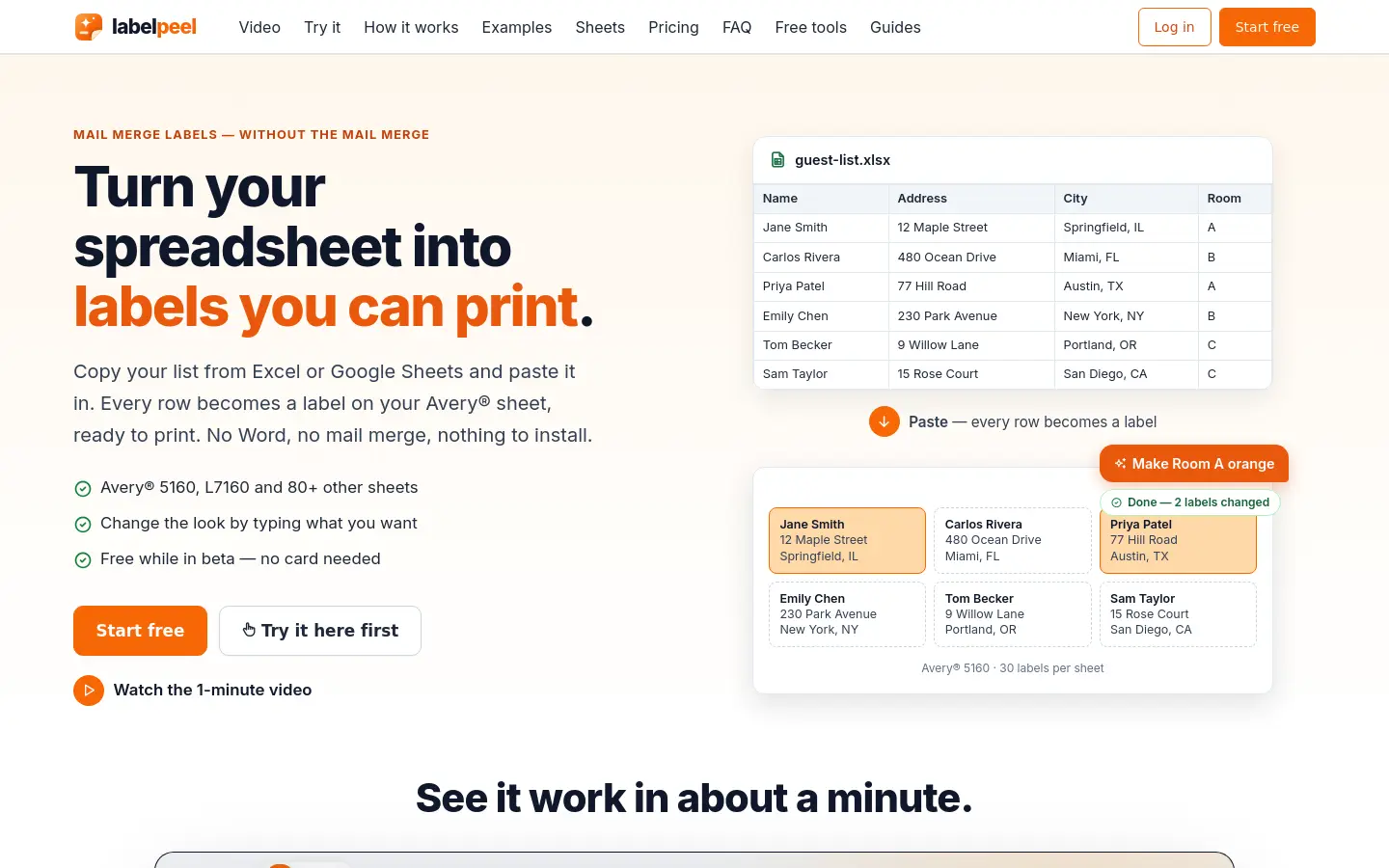Open the Try it nav item
The height and width of the screenshot is (868, 1389).
[x=322, y=27]
